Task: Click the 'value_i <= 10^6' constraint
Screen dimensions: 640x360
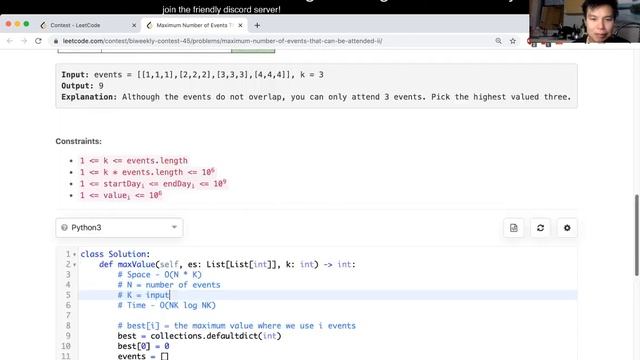Action: tap(120, 195)
